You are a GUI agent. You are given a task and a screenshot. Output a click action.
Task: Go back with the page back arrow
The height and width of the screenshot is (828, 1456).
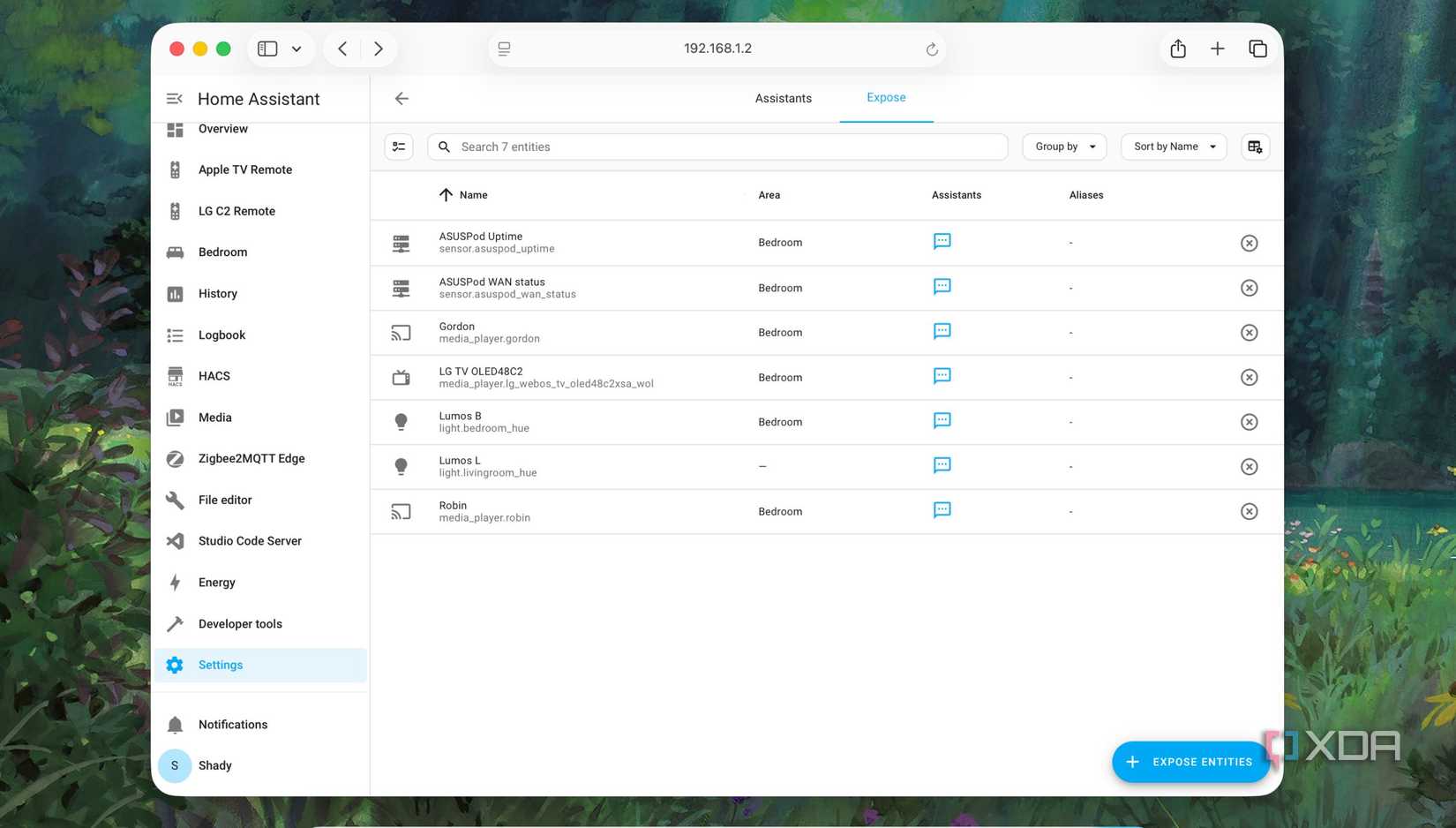pos(402,98)
